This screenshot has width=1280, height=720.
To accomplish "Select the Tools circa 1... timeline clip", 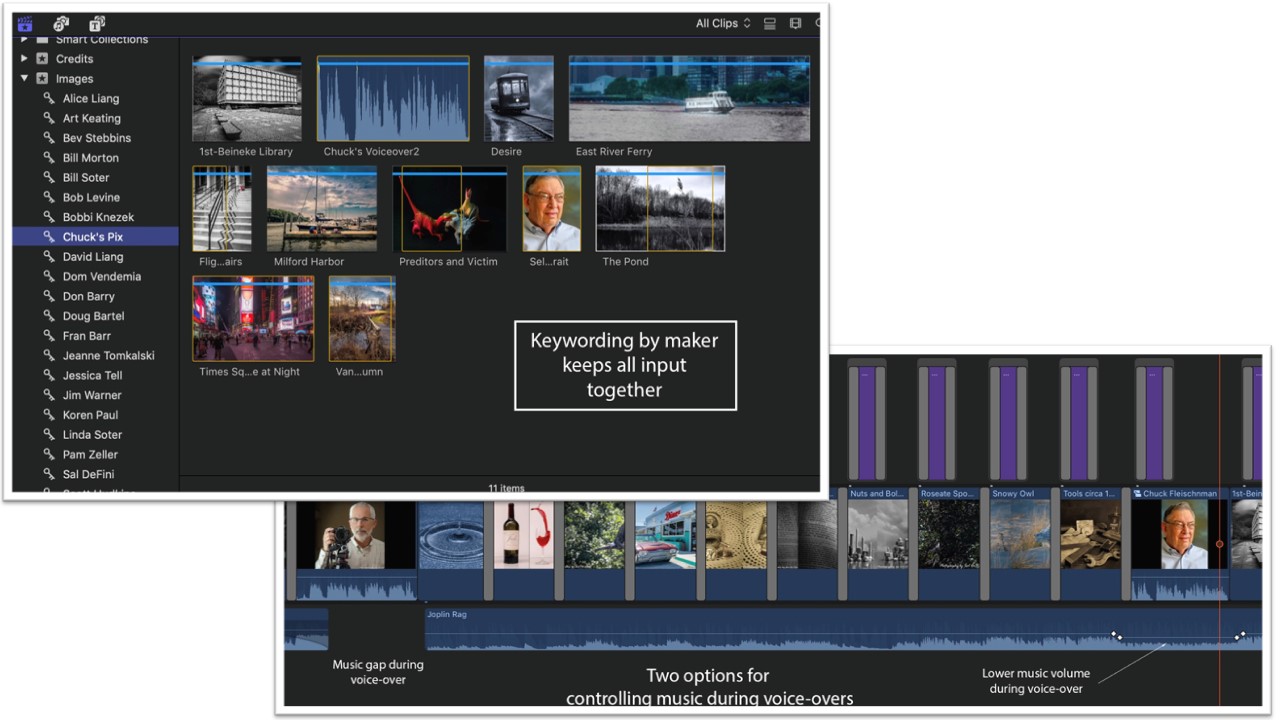I will click(x=1092, y=544).
